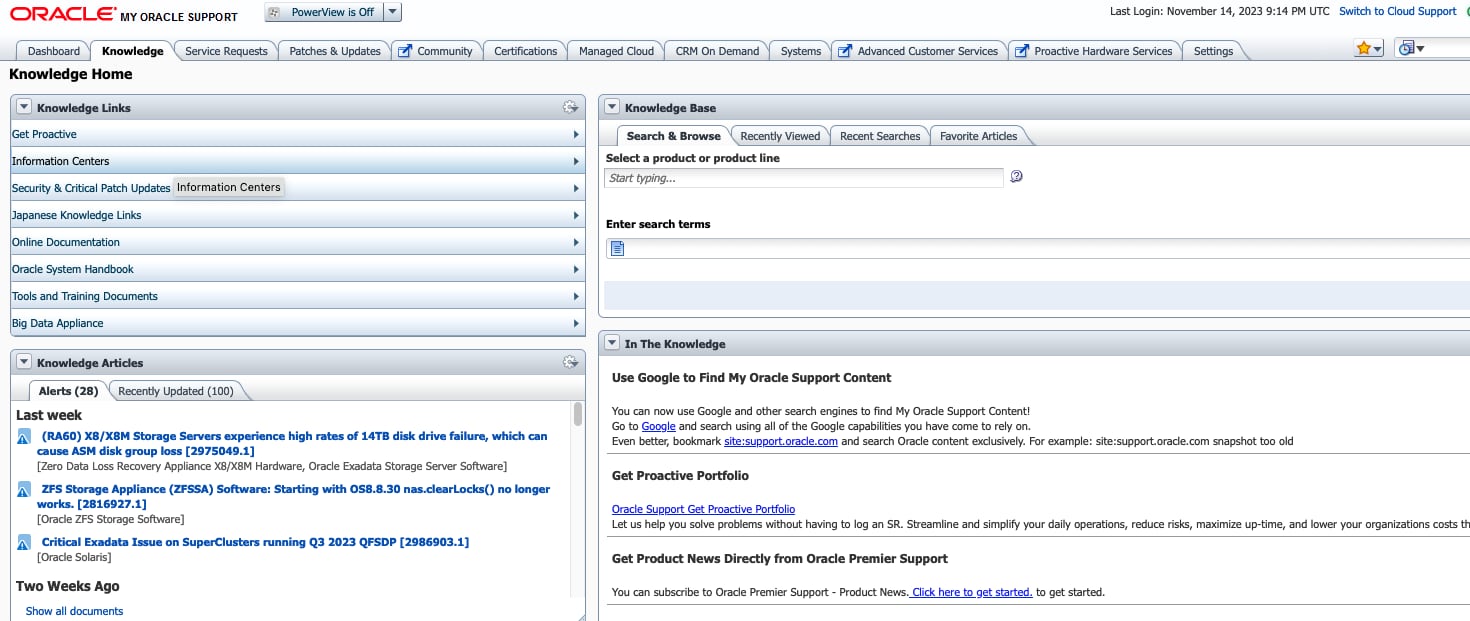Click the product line input field
Screen dimensions: 1470x621
(804, 178)
